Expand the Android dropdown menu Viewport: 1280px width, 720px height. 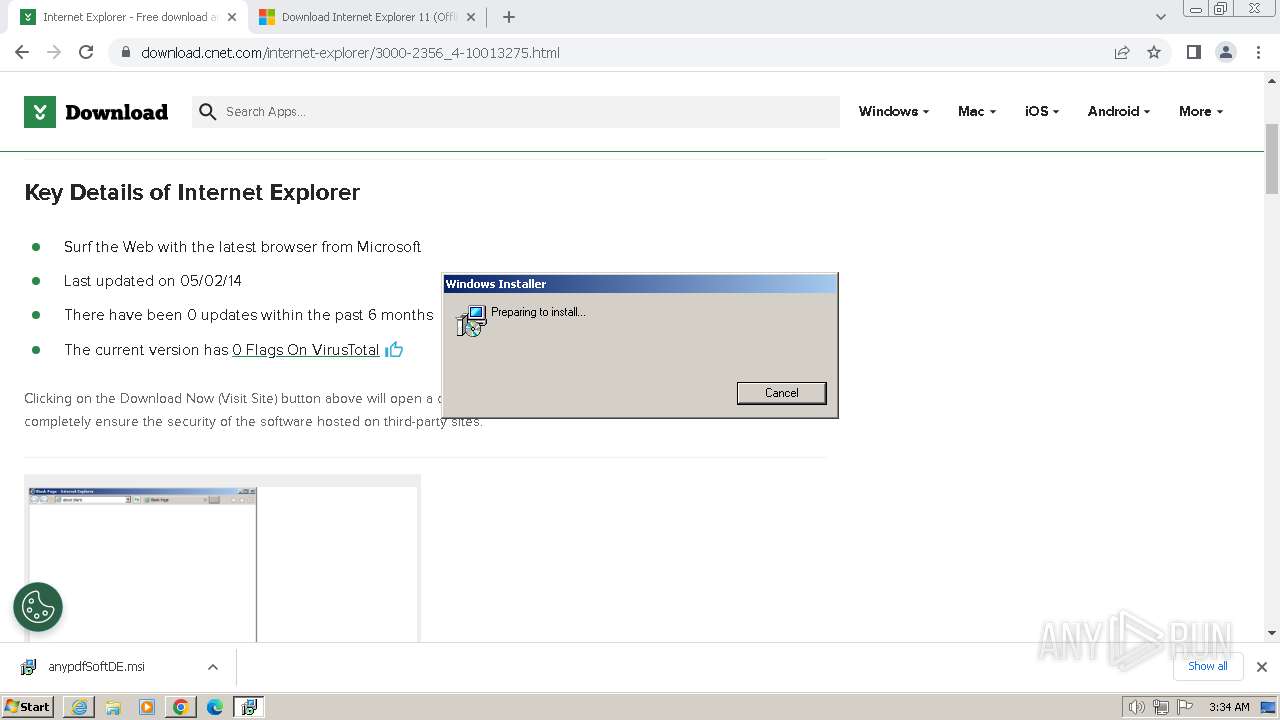[1119, 112]
